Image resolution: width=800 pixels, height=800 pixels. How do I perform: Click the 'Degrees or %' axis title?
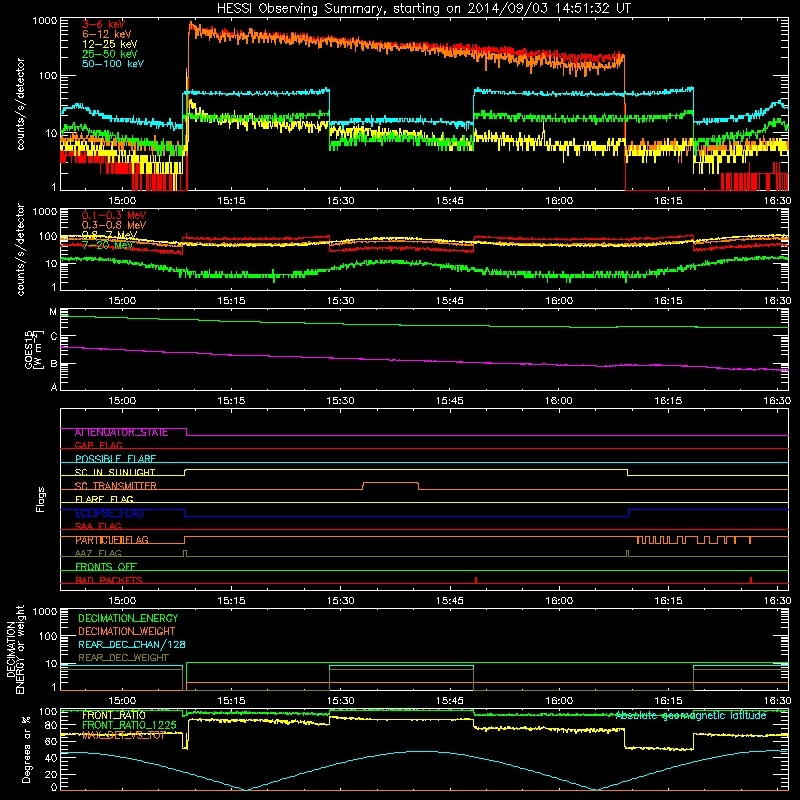click(x=26, y=750)
